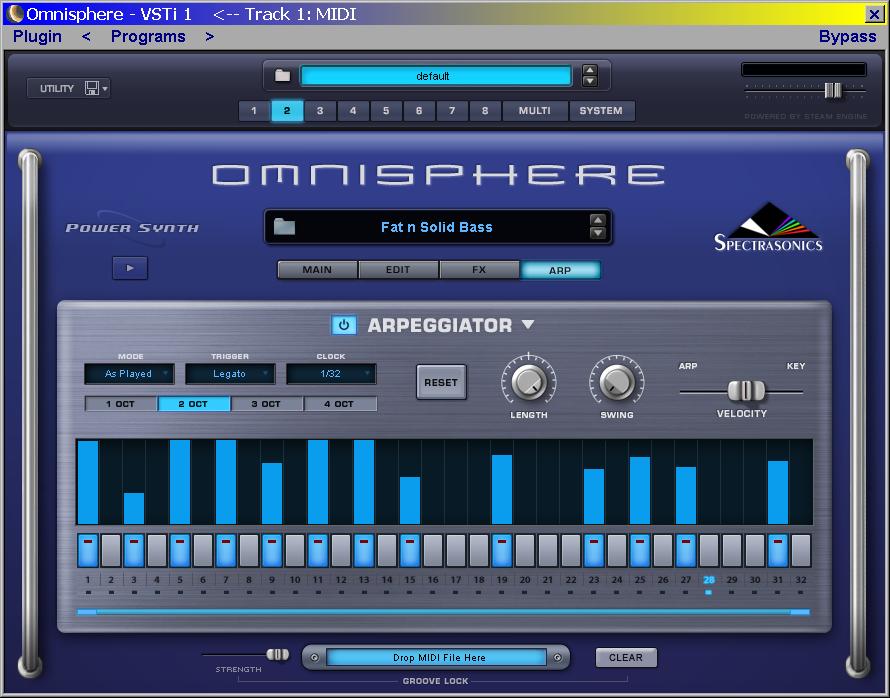This screenshot has width=890, height=698.
Task: Toggle arpeggiator step 32 button
Action: 801,550
